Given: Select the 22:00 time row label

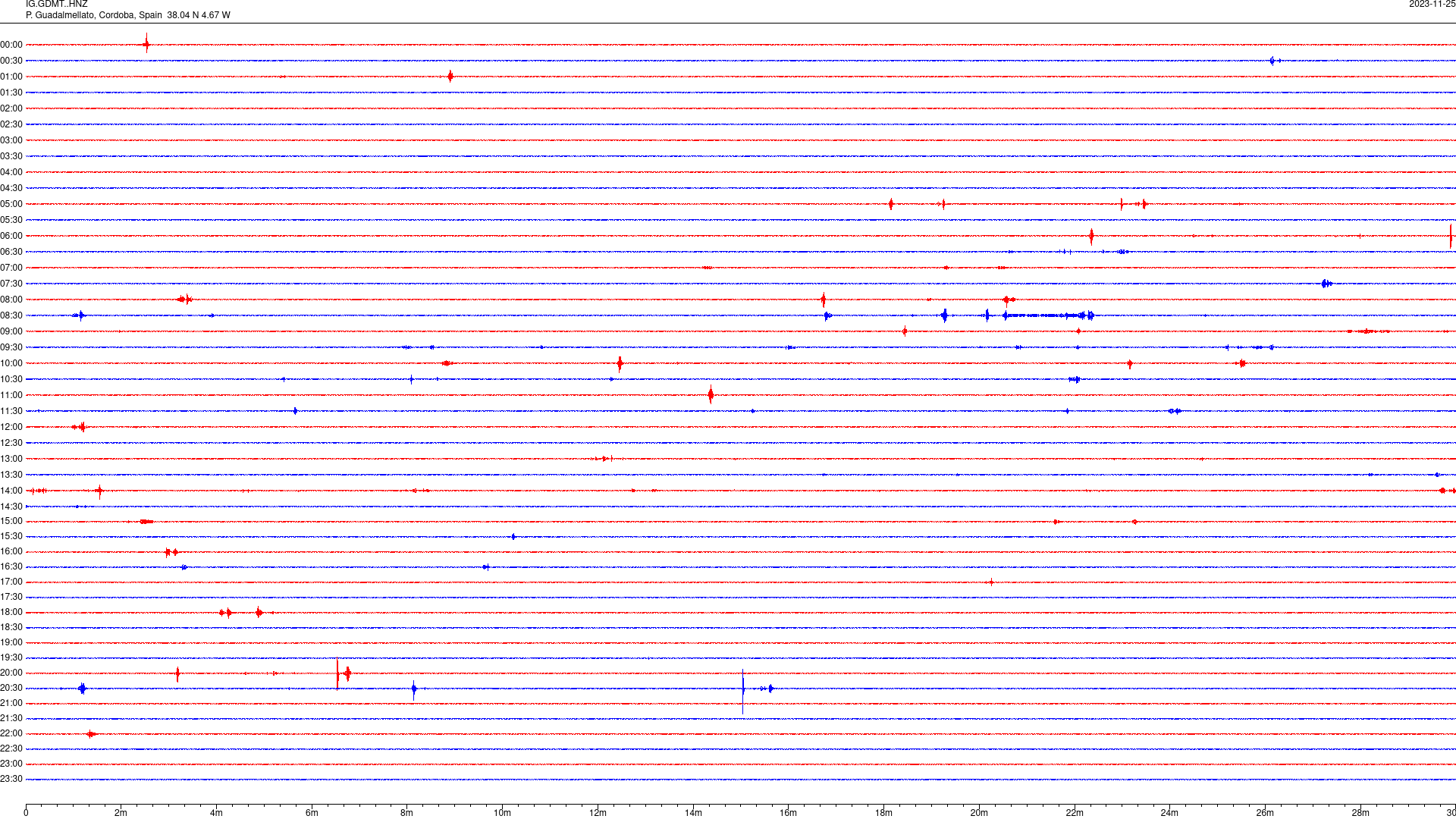Looking at the screenshot, I should pyautogui.click(x=11, y=733).
